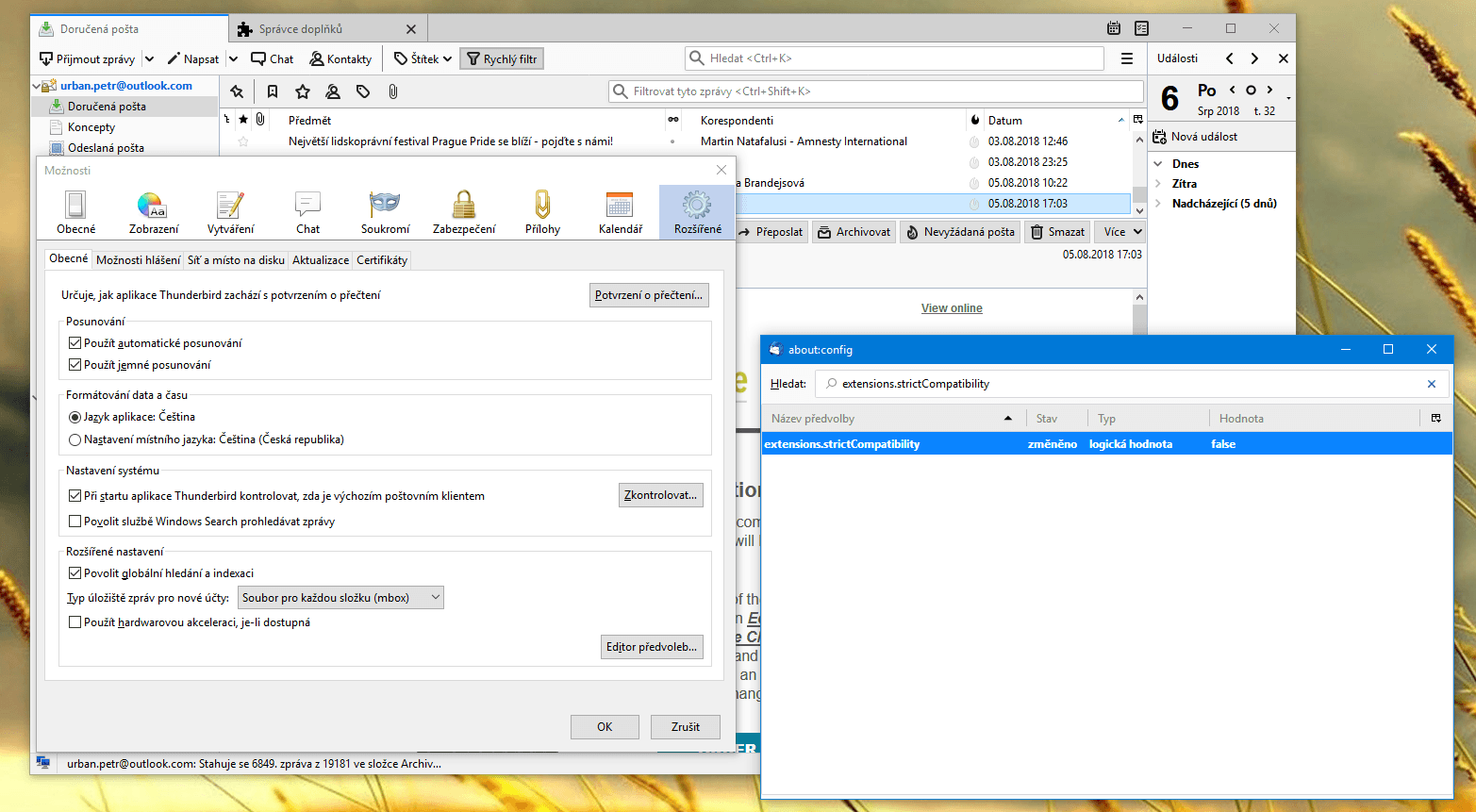The width and height of the screenshot is (1476, 812).
Task: Open the Chat category in the Možnosti dialog
Action: [x=307, y=211]
